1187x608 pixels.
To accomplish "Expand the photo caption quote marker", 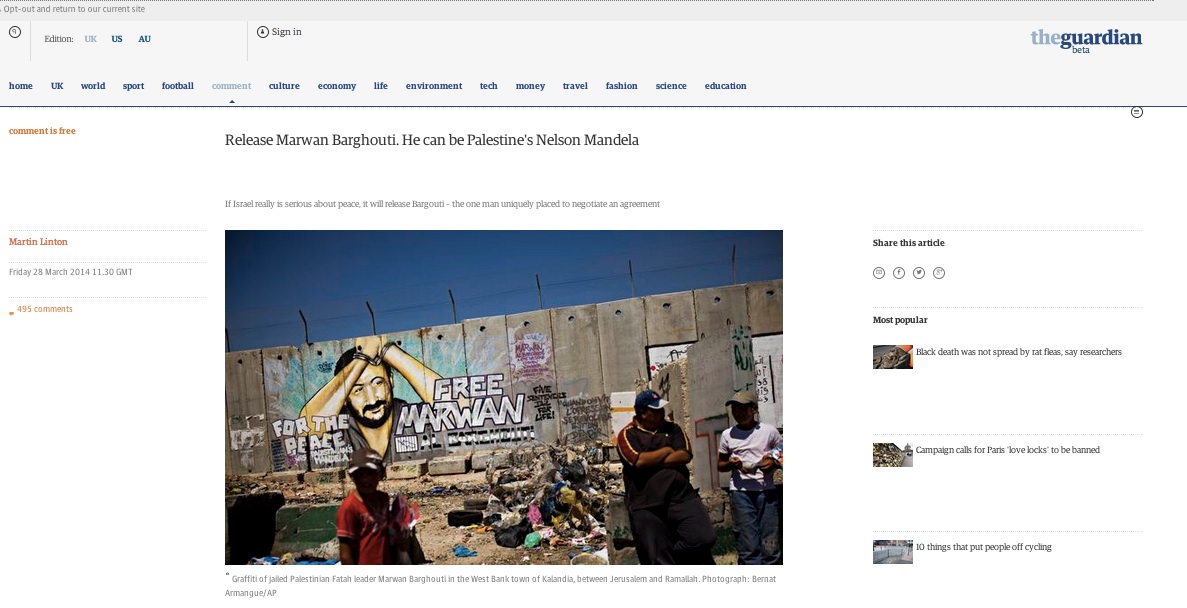I will click(x=227, y=576).
